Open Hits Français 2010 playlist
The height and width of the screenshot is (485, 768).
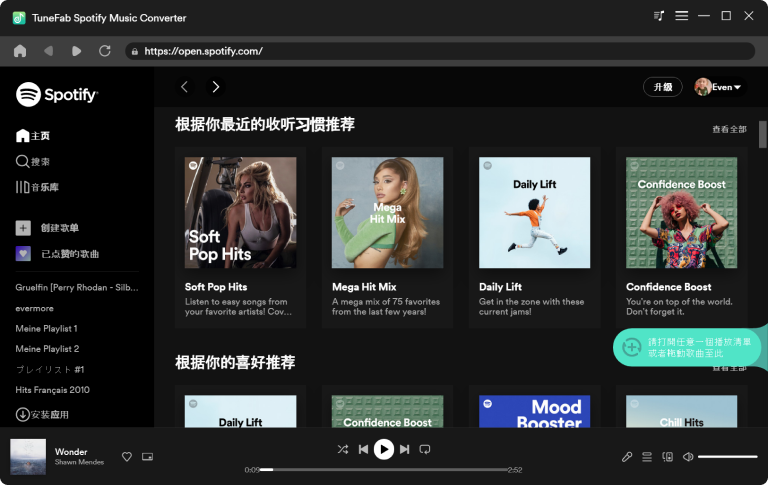point(52,390)
